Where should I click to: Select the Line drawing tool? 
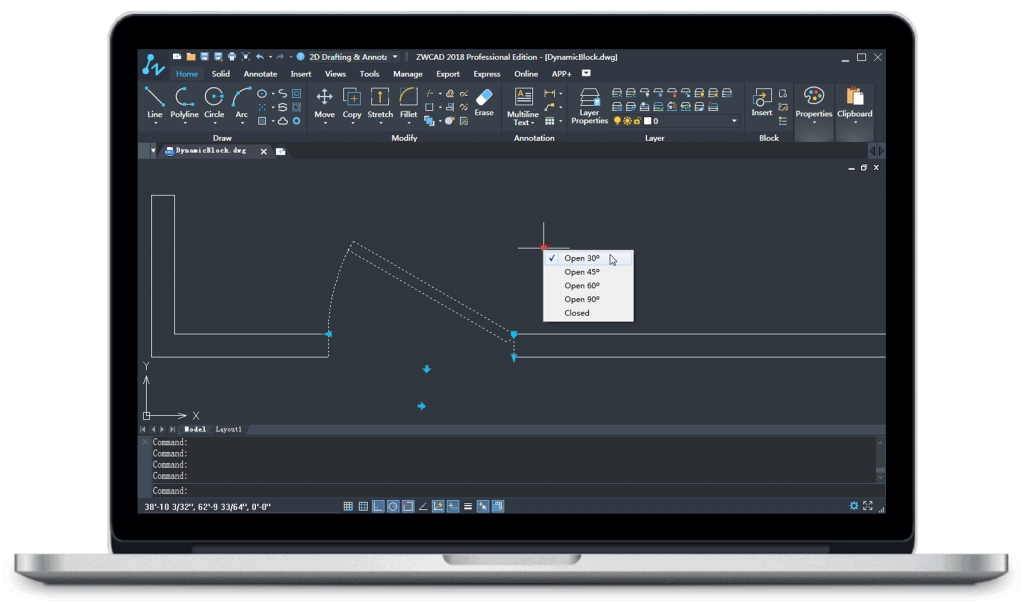[x=154, y=102]
